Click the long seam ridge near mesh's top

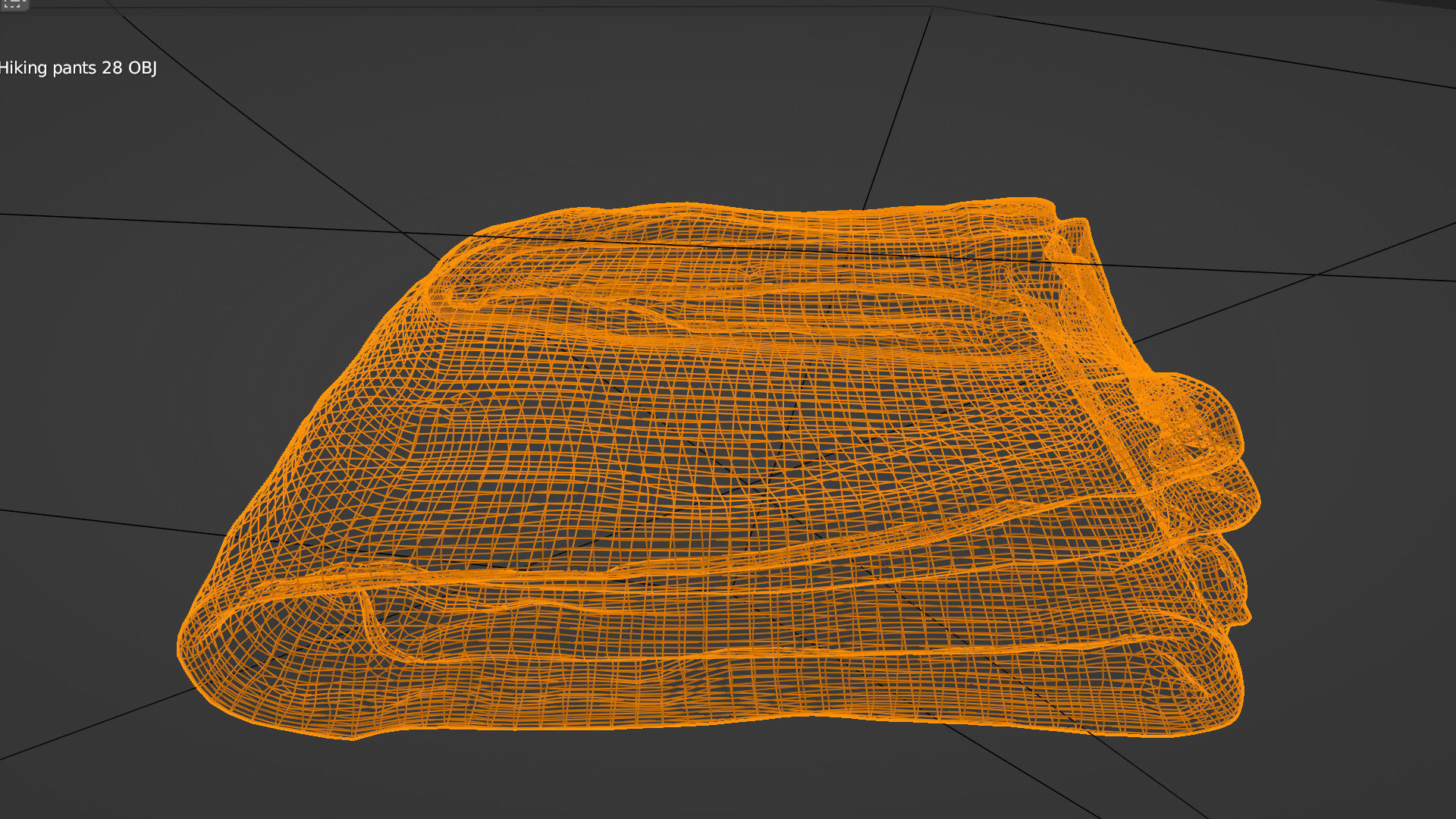720,292
